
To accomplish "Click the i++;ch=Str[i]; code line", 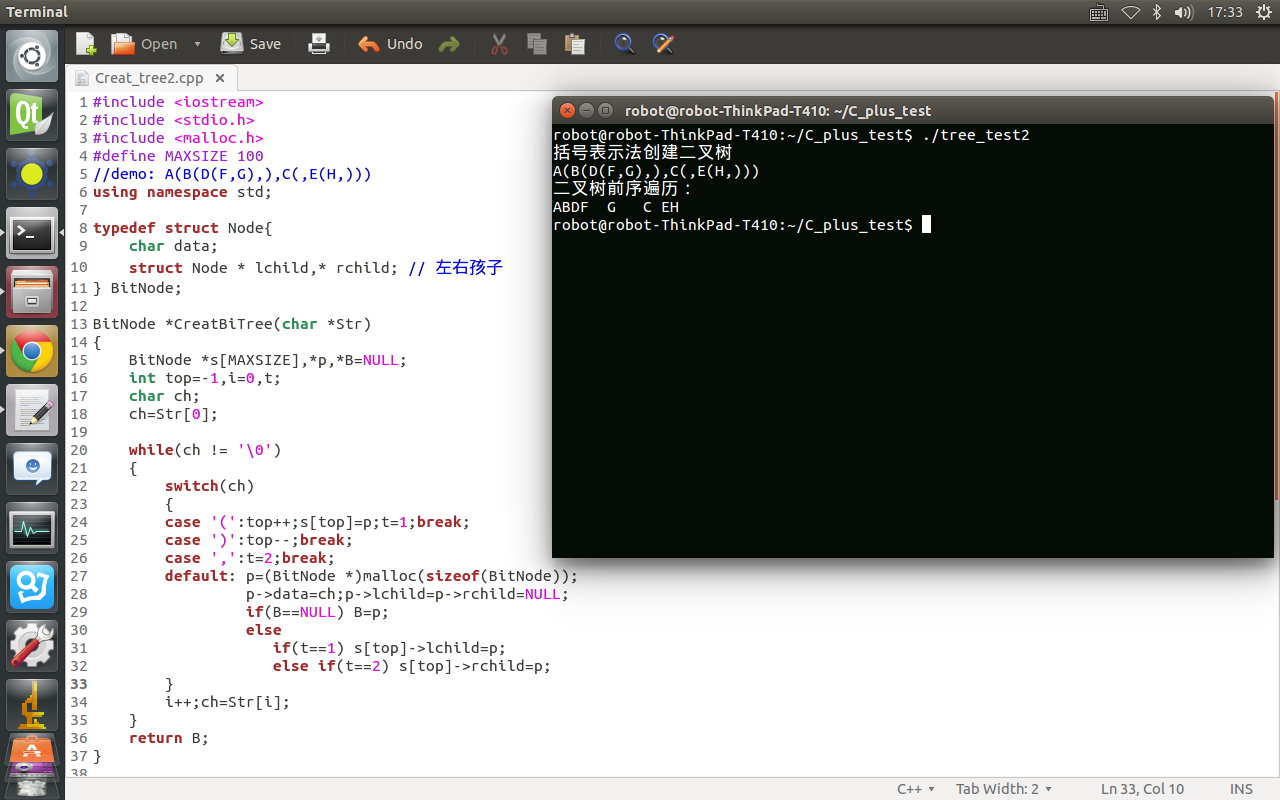I will [228, 702].
